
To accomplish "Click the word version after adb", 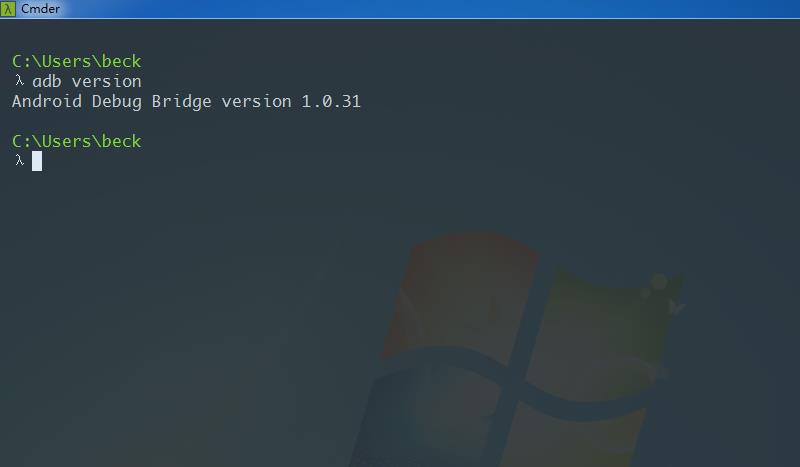I will coord(107,81).
